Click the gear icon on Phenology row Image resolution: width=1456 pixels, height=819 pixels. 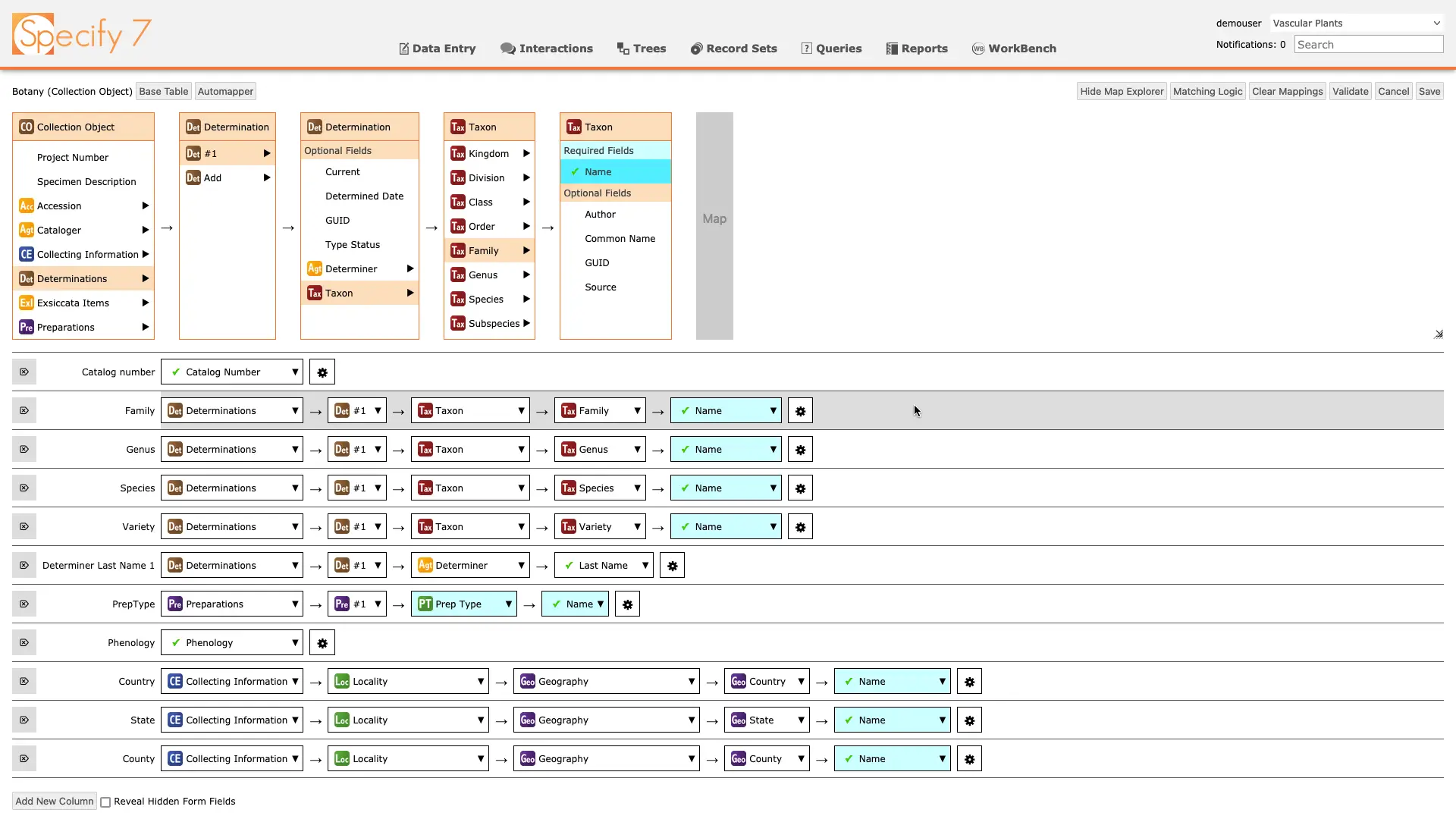pyautogui.click(x=322, y=643)
